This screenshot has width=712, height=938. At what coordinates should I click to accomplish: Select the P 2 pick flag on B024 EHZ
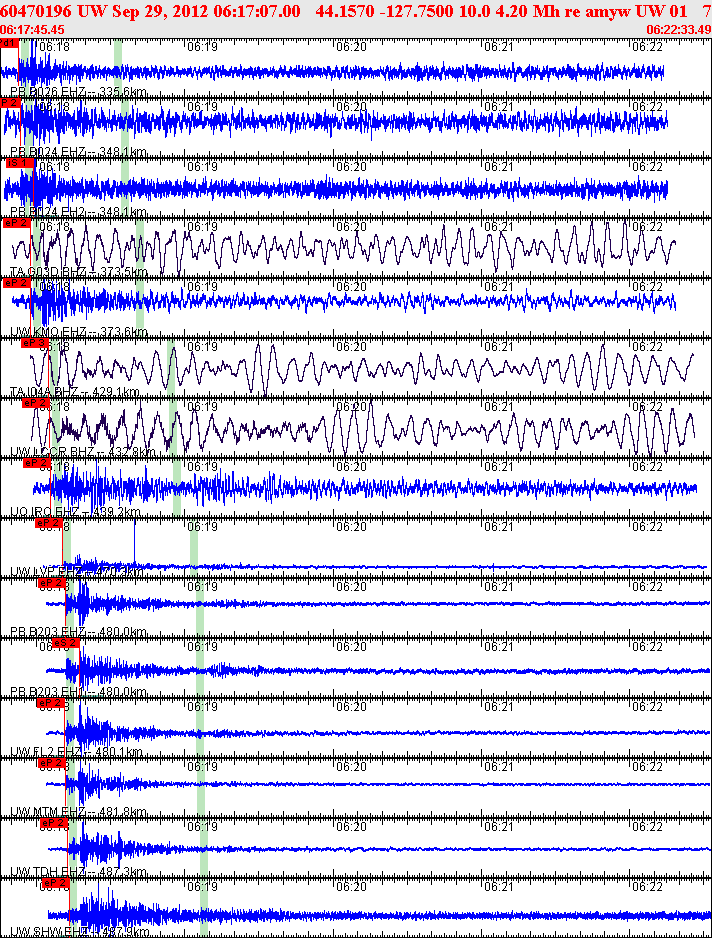click(x=10, y=103)
